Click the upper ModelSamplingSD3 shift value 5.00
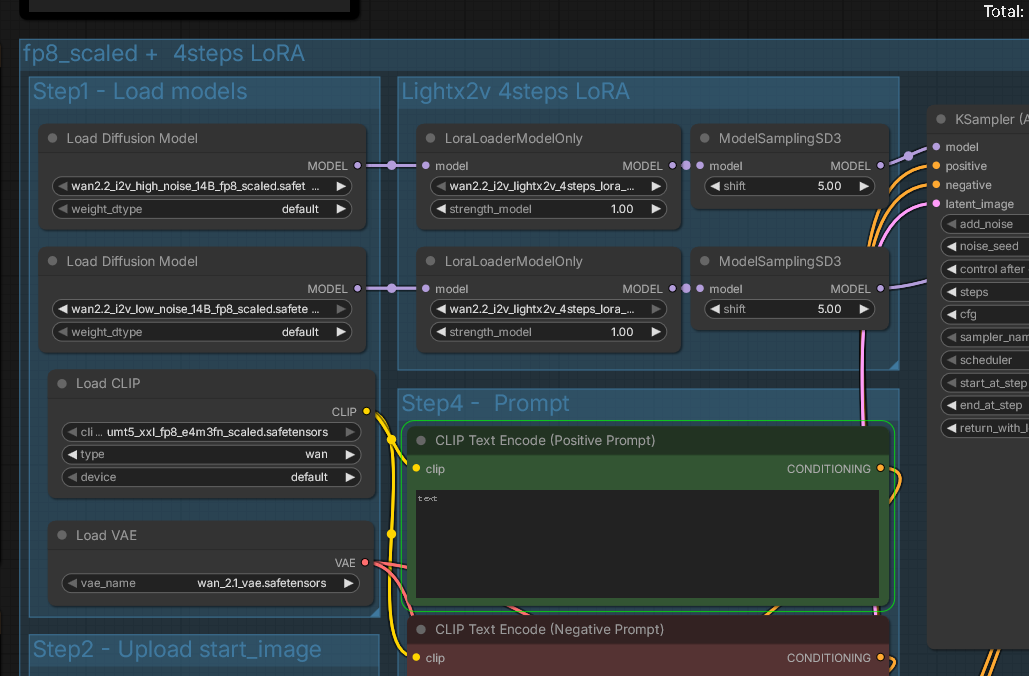Viewport: 1029px width, 676px height. click(x=830, y=186)
